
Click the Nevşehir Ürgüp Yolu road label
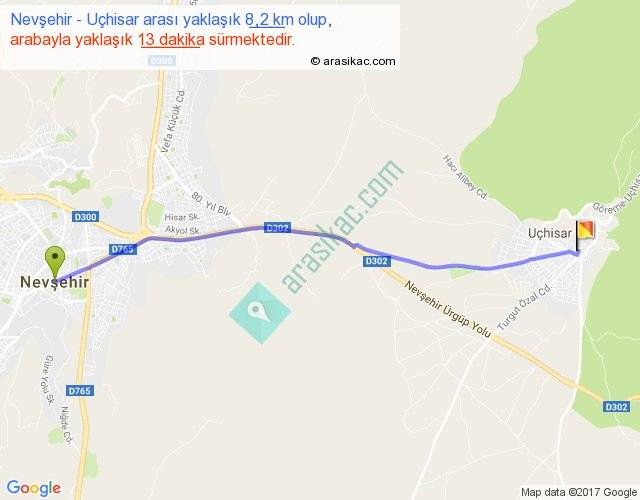pos(448,309)
